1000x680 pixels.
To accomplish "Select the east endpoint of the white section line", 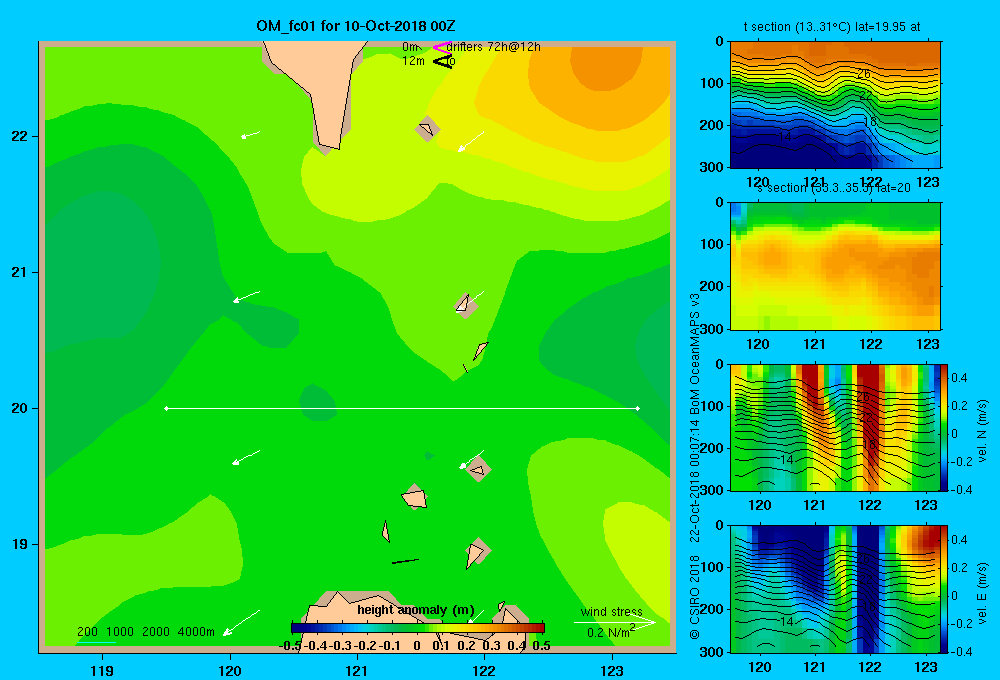I will click(637, 408).
